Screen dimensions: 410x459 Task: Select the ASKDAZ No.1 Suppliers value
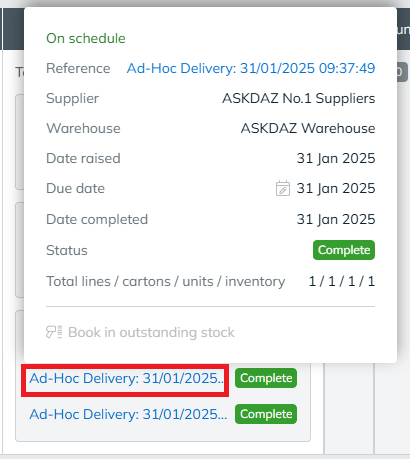299,98
